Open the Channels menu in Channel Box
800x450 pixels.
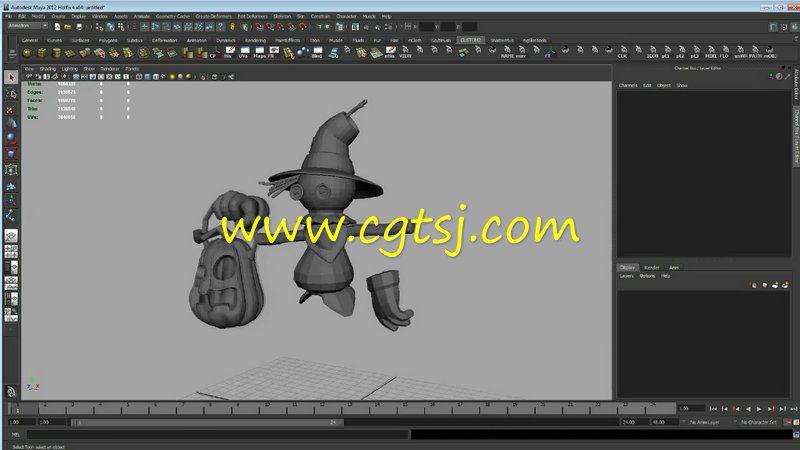628,86
